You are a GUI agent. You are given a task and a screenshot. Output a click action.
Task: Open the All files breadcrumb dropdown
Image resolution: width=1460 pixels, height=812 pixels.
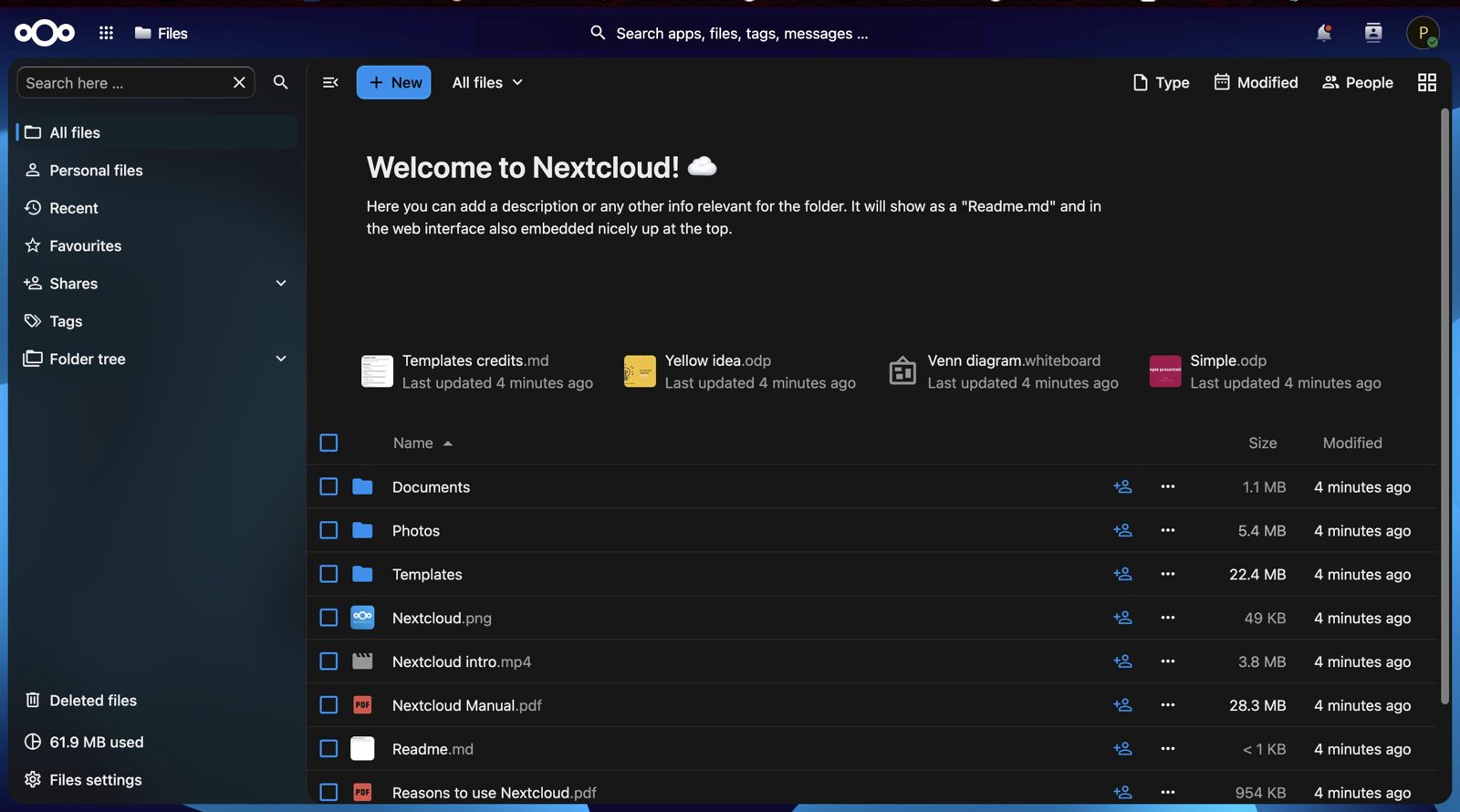coord(487,82)
